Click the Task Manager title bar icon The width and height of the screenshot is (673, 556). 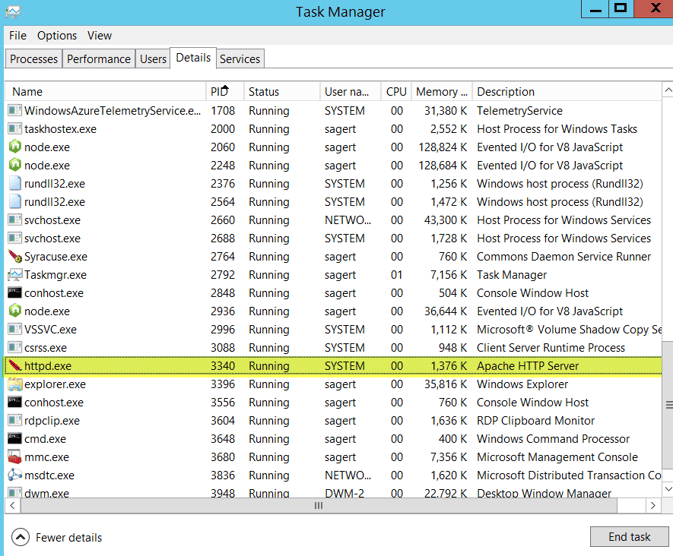(x=13, y=12)
